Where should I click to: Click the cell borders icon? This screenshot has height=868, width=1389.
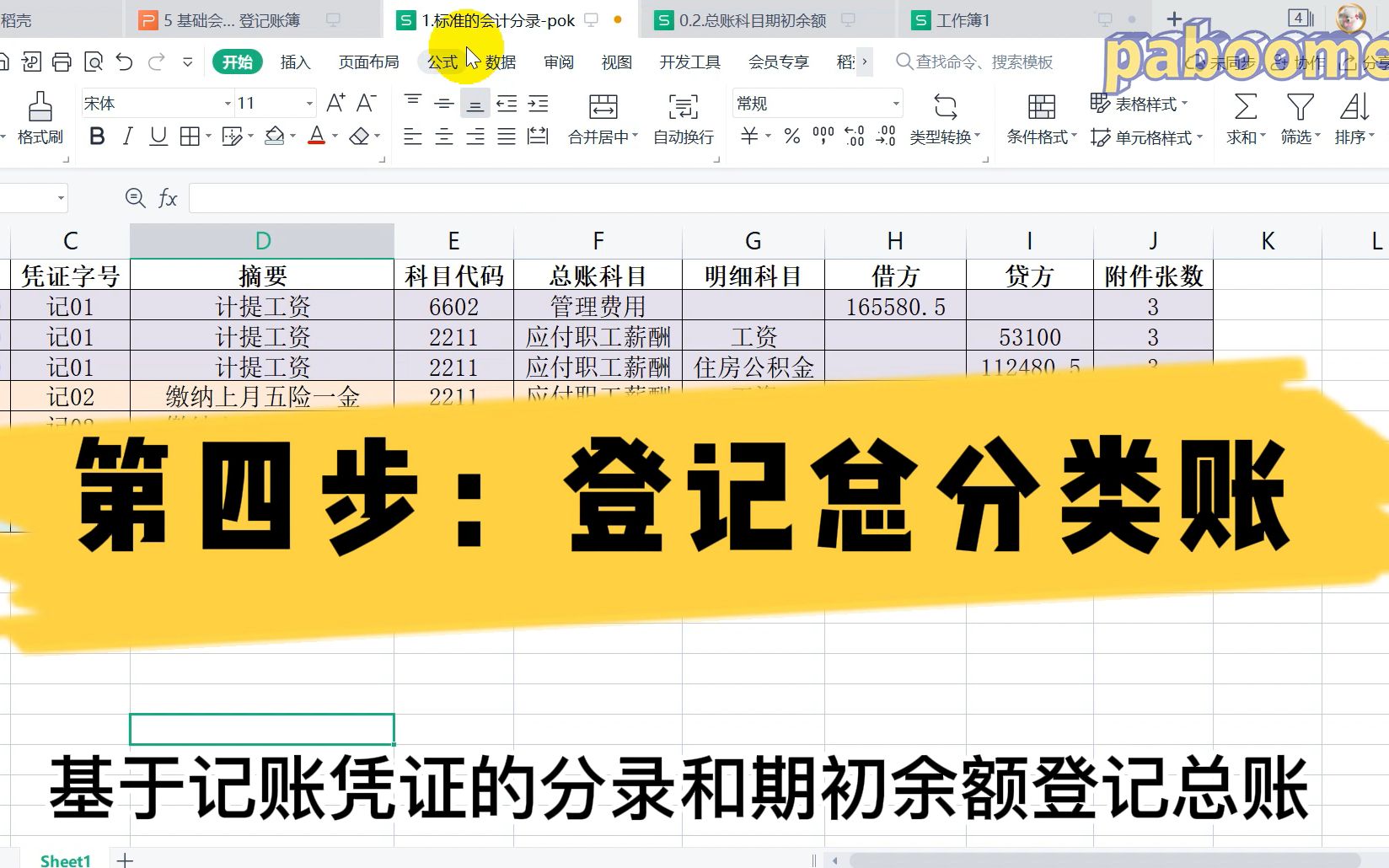coord(190,137)
